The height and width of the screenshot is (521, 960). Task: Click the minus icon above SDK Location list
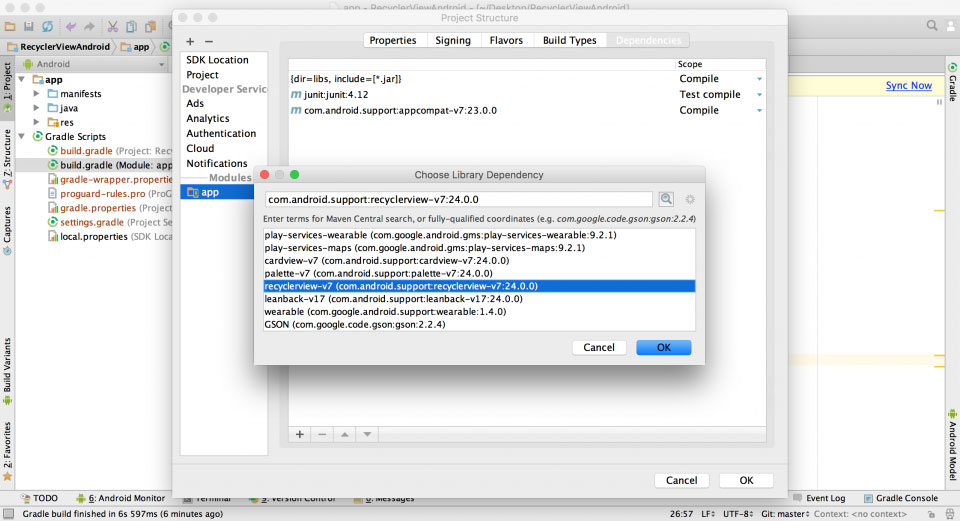point(209,42)
